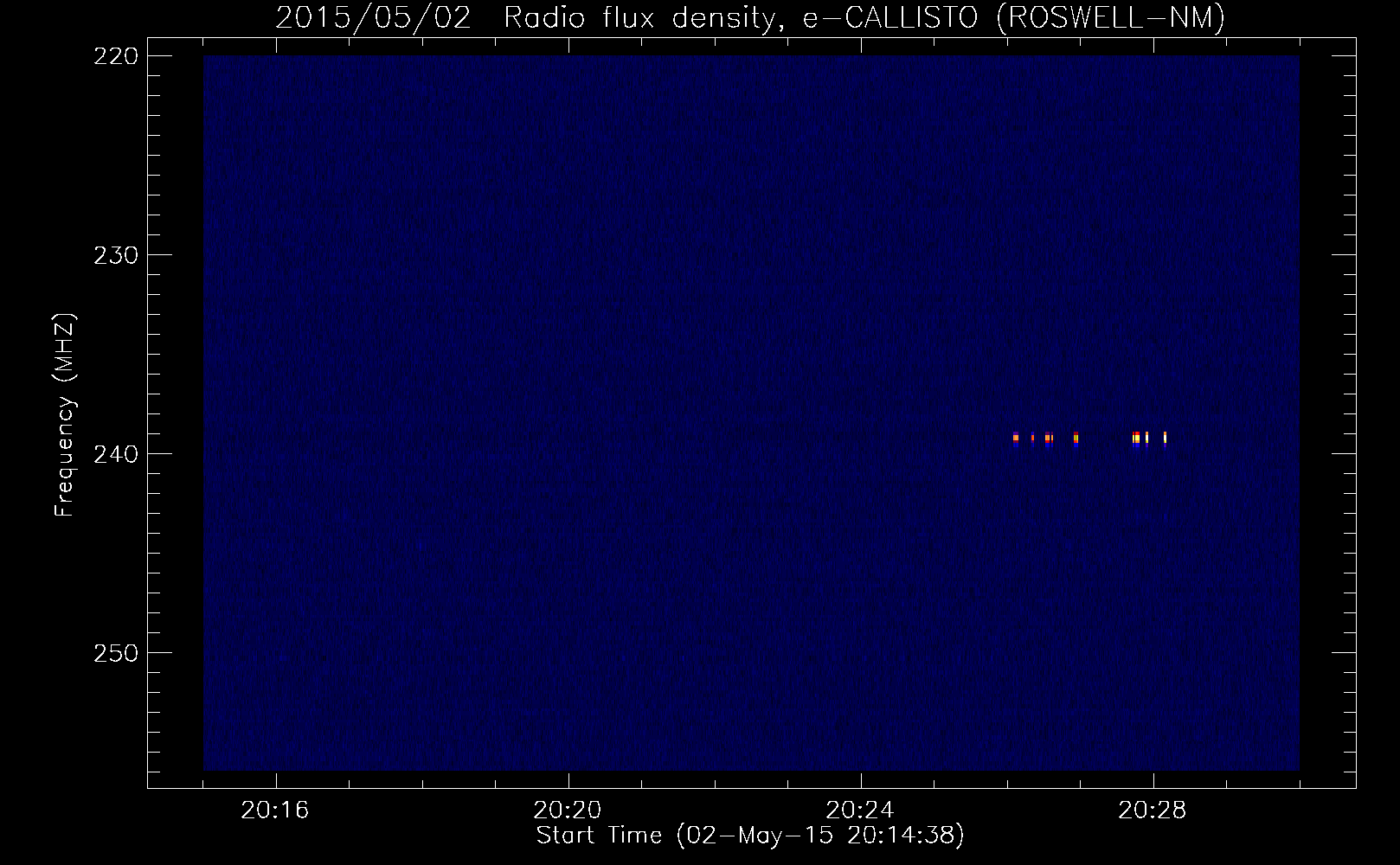This screenshot has width=1400, height=865.
Task: Click the 20:28 time tick label
Action: [1153, 811]
